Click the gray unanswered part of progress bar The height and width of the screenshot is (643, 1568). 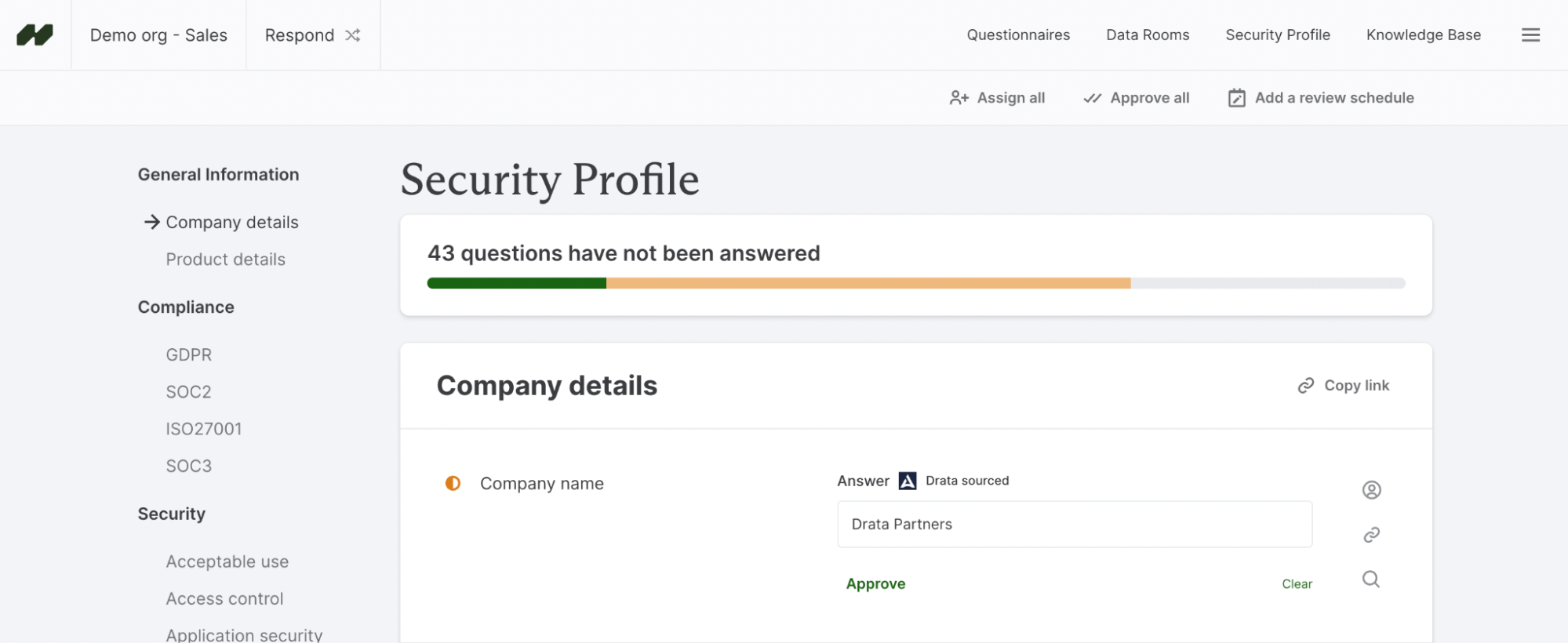tap(1268, 283)
